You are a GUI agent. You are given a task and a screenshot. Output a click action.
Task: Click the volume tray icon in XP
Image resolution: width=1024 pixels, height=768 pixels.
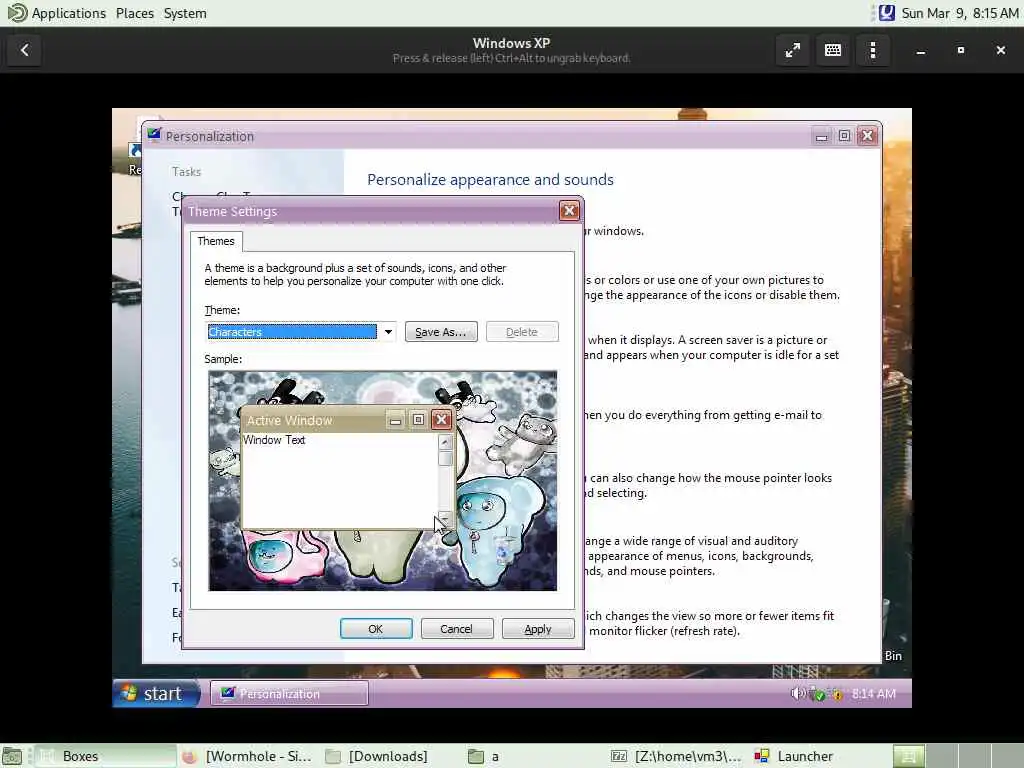click(797, 694)
